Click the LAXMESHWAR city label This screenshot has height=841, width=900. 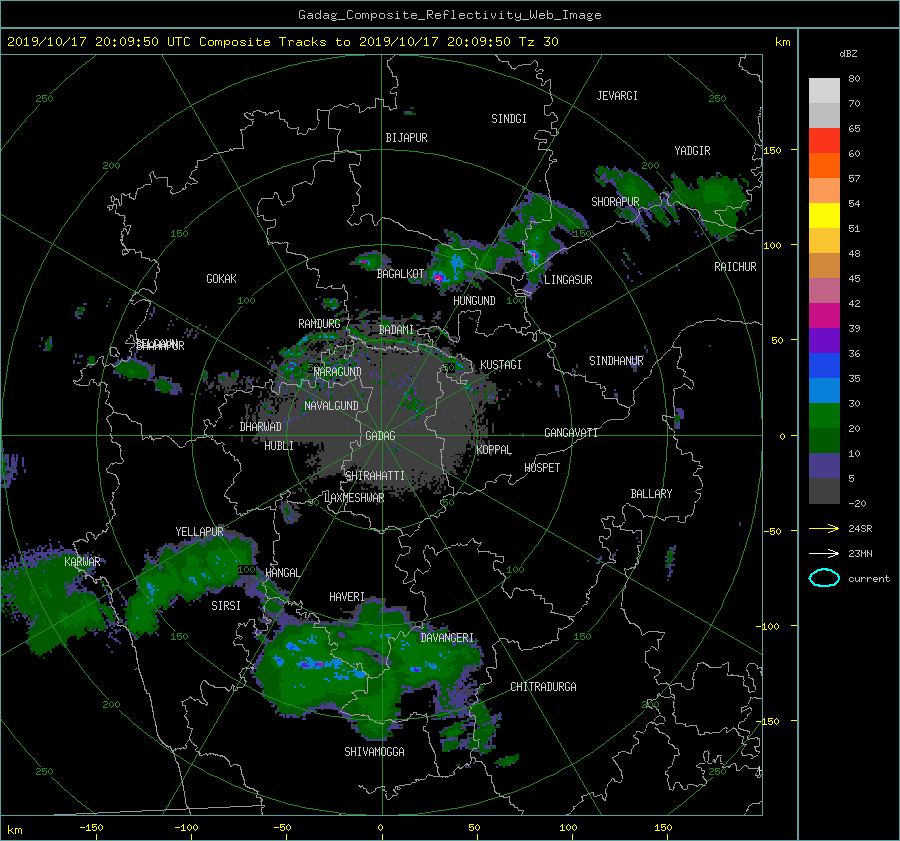coord(354,498)
